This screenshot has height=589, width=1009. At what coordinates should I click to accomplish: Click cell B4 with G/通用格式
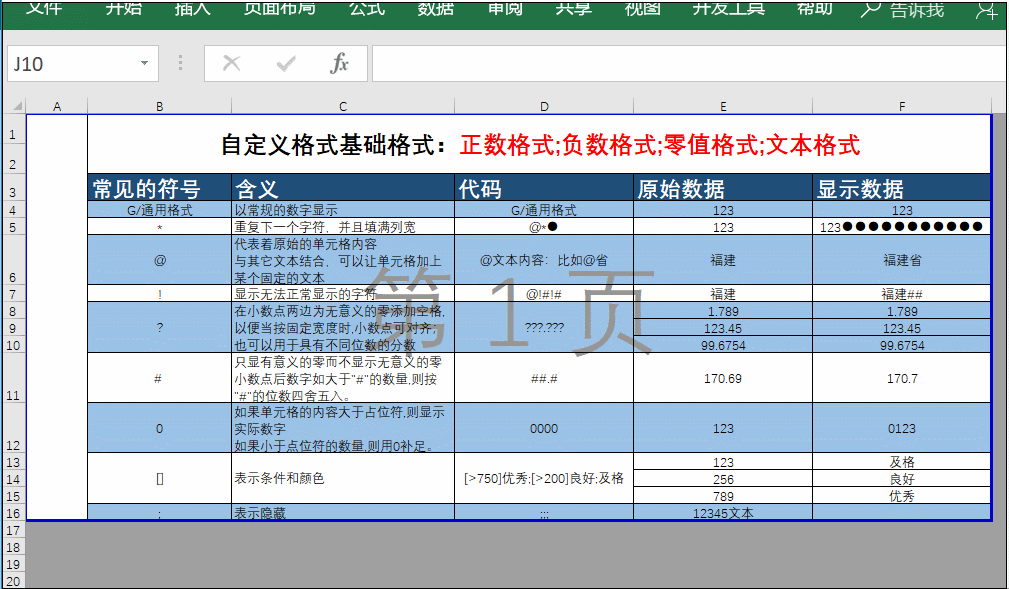160,210
